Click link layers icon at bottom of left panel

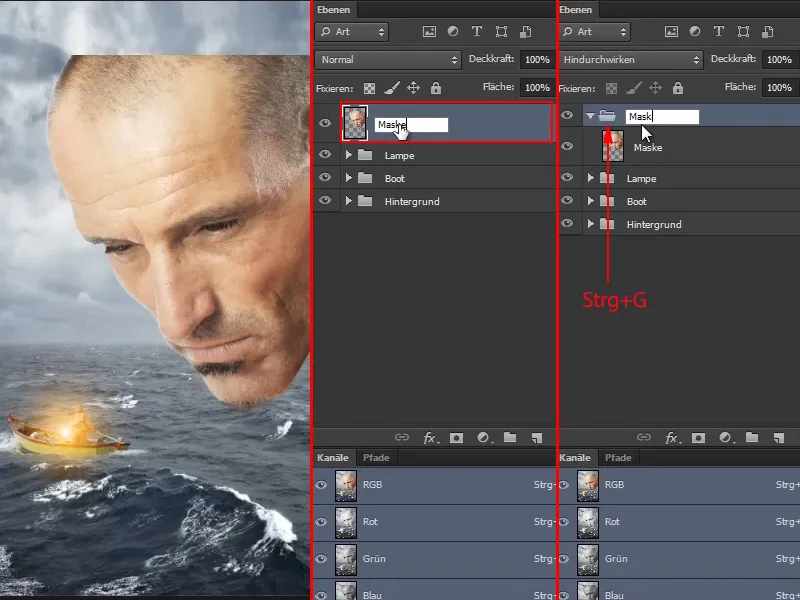pyautogui.click(x=402, y=437)
